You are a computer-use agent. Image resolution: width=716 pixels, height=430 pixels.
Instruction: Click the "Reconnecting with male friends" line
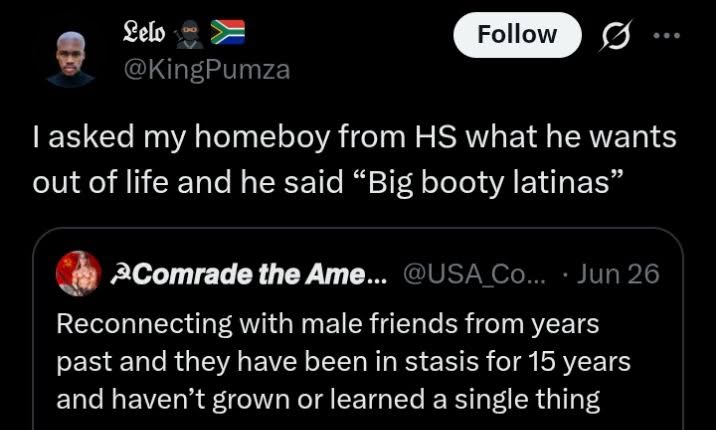(x=327, y=324)
